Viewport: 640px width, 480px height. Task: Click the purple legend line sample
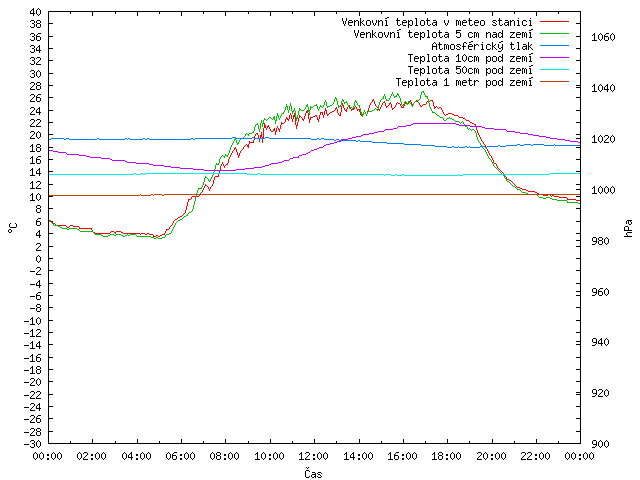554,58
